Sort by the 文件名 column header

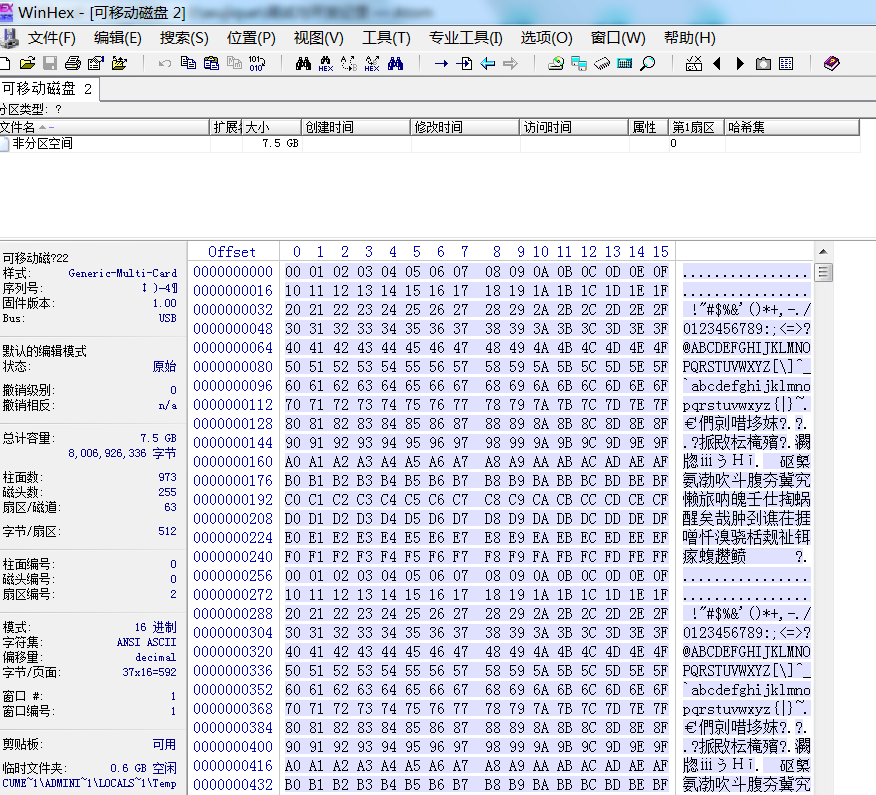click(x=104, y=127)
